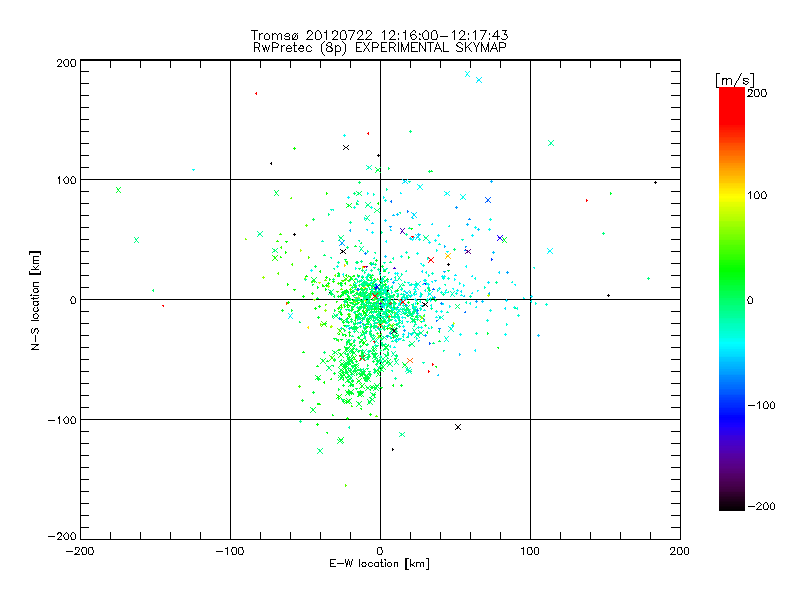
Task: Click the colorbar label '100'
Action: point(757,195)
